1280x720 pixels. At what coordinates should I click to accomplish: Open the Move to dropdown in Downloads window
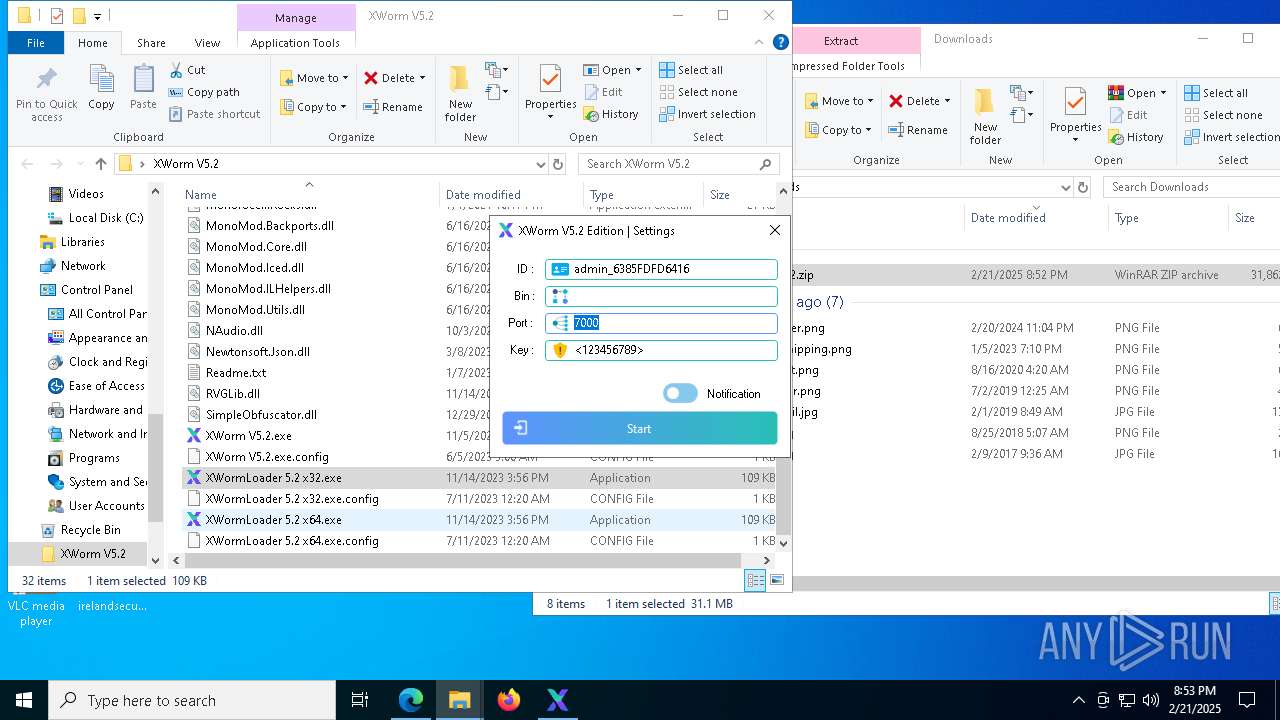(838, 100)
